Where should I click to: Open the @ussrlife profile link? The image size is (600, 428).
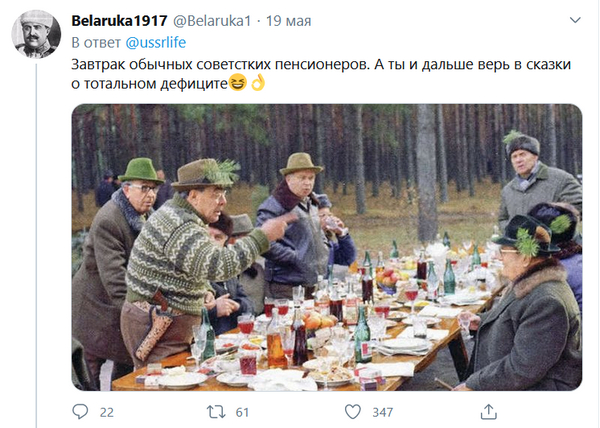point(156,42)
